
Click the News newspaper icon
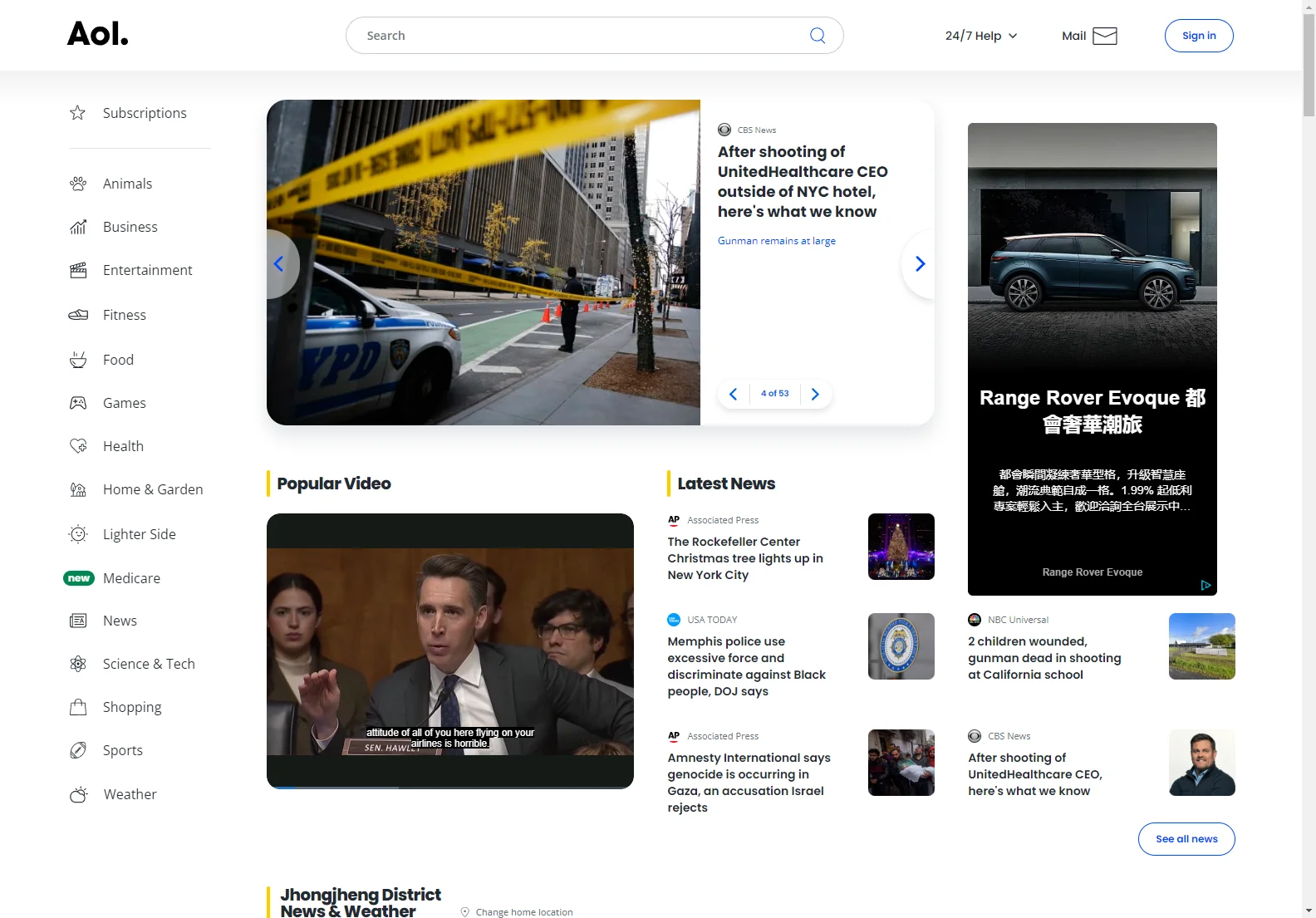[78, 621]
